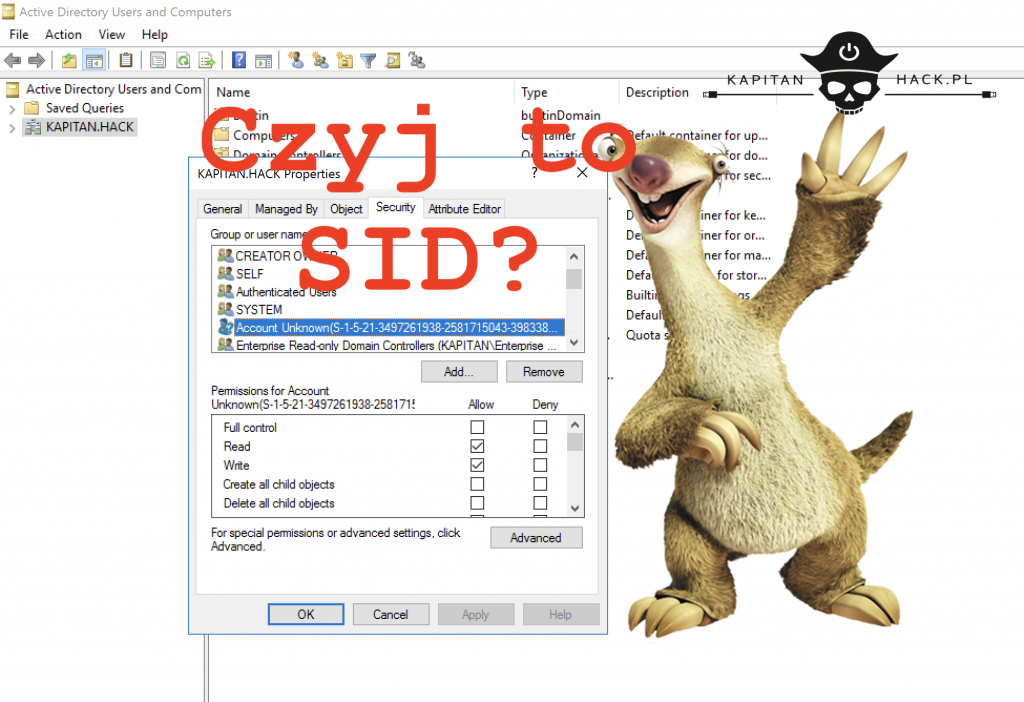Image resolution: width=1024 pixels, height=702 pixels.
Task: Toggle the console tree pane icon
Action: 95,61
